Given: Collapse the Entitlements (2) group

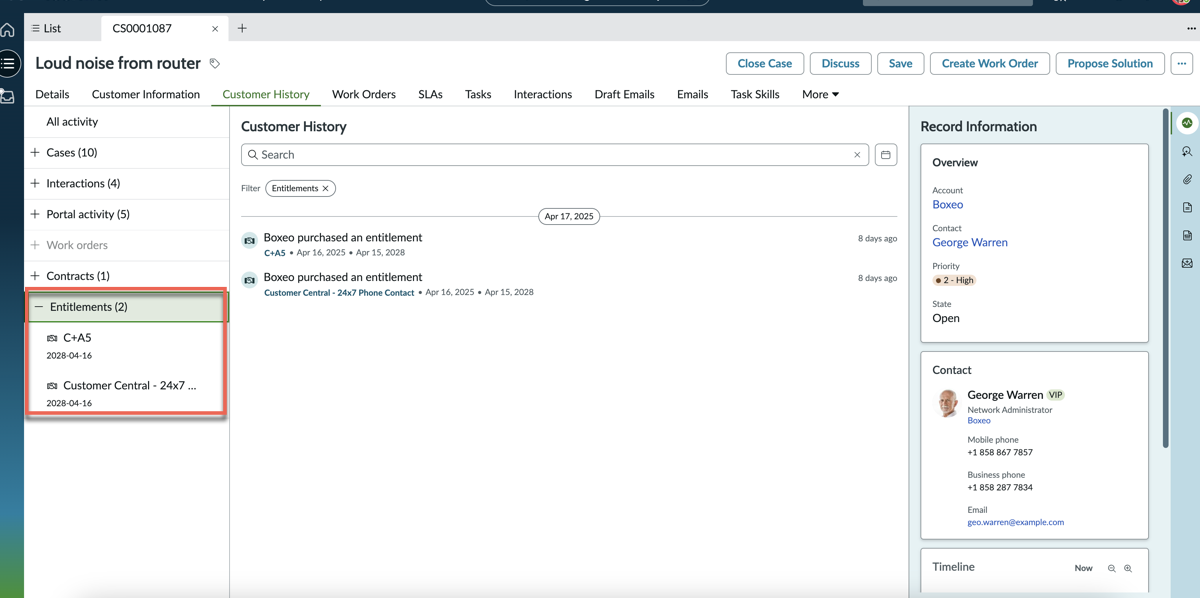Looking at the screenshot, I should pyautogui.click(x=39, y=307).
